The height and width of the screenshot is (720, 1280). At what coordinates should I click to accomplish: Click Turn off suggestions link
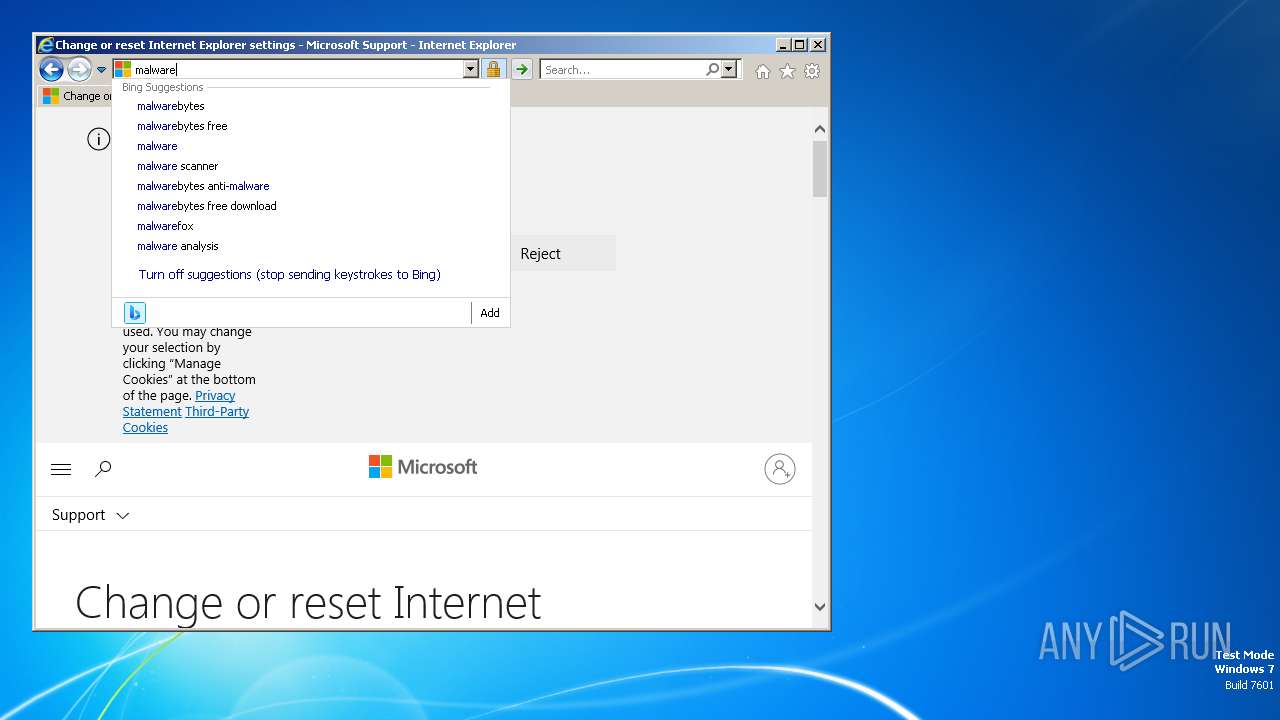pos(290,274)
